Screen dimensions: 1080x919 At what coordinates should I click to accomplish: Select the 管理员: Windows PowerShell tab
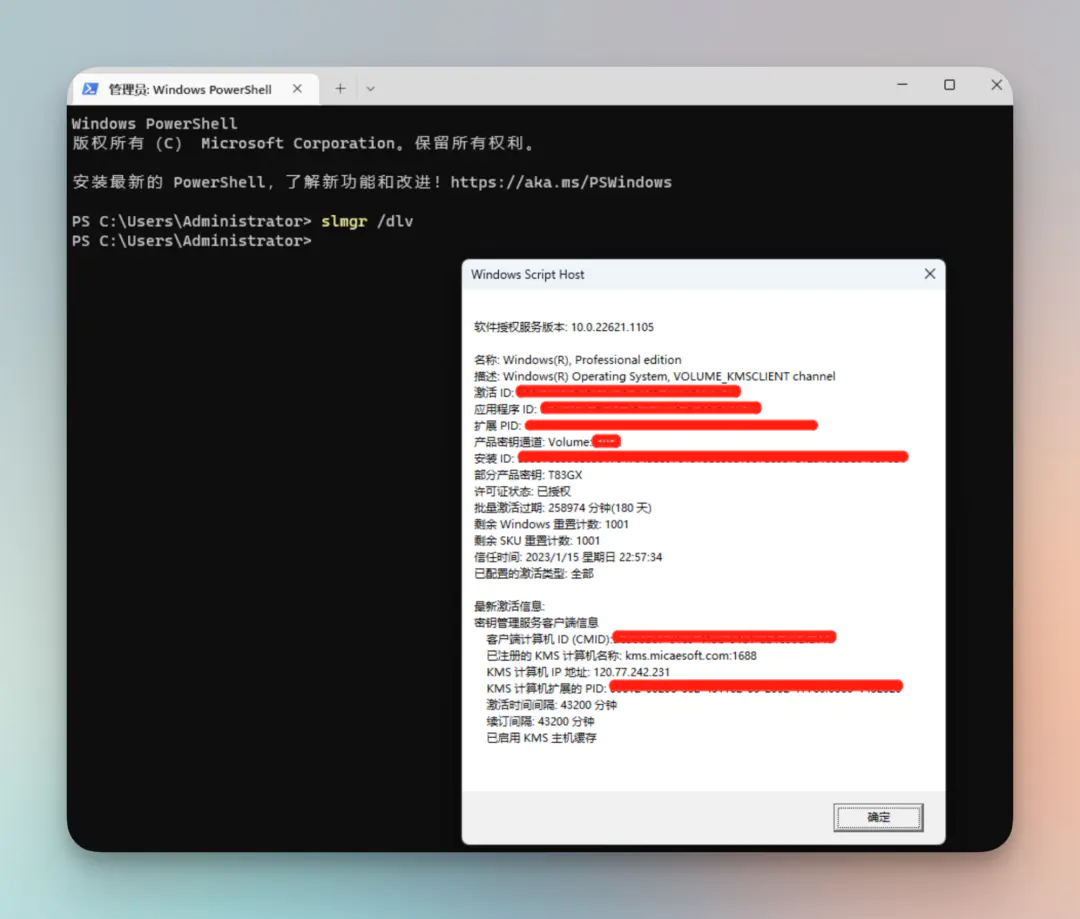(194, 89)
